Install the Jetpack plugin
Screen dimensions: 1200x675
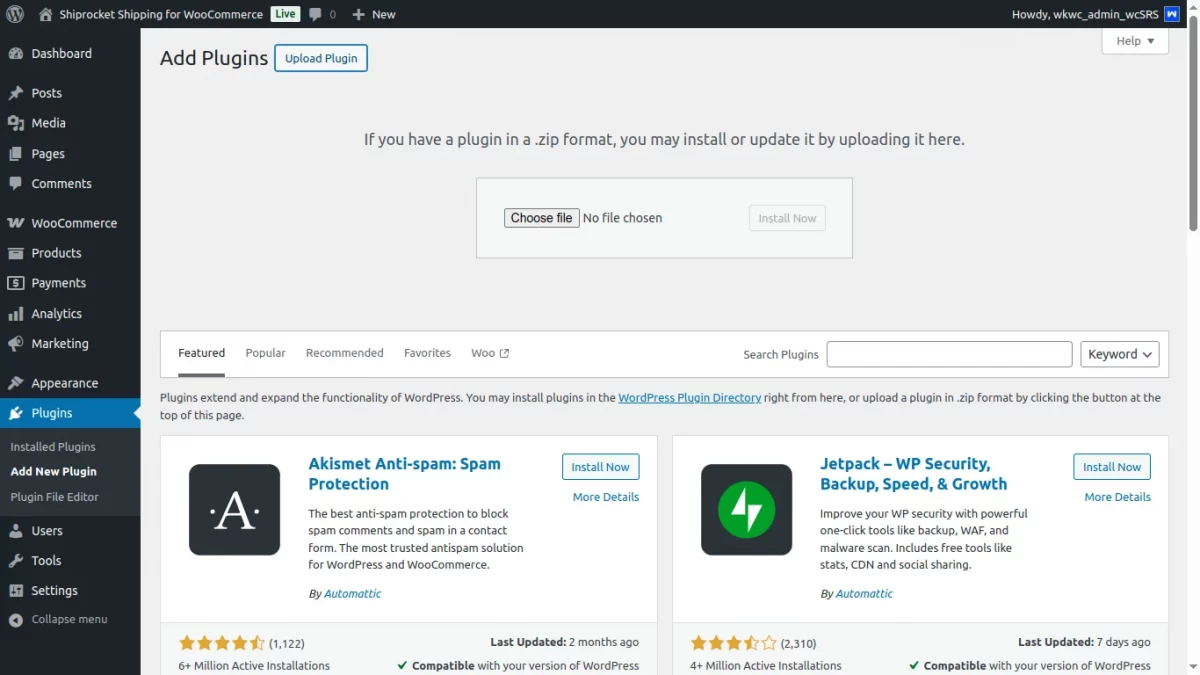click(1112, 467)
